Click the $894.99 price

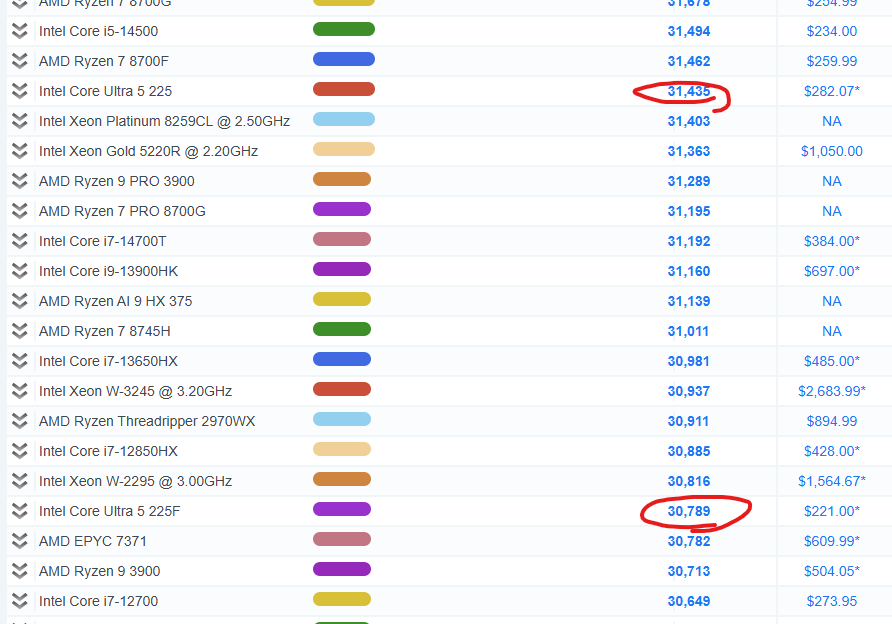tap(832, 421)
